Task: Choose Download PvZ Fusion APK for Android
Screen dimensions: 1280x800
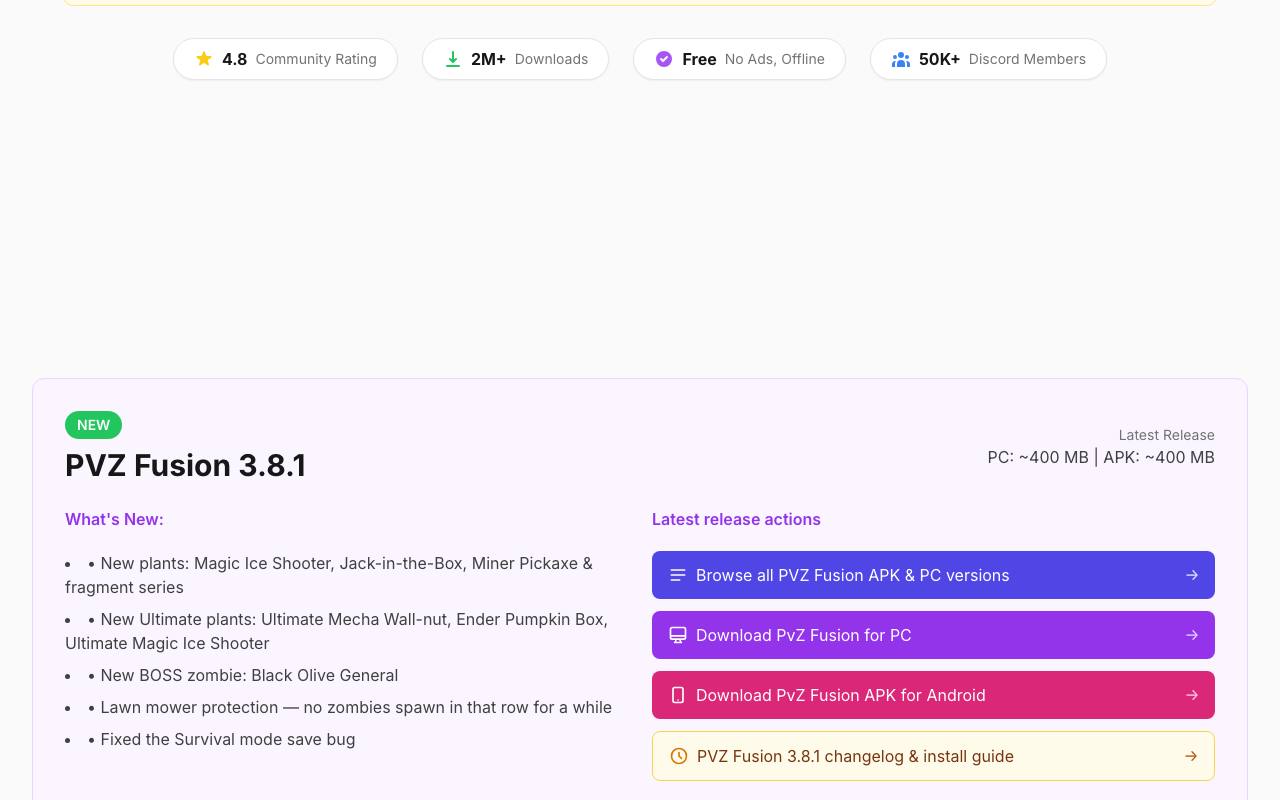Action: [x=933, y=695]
